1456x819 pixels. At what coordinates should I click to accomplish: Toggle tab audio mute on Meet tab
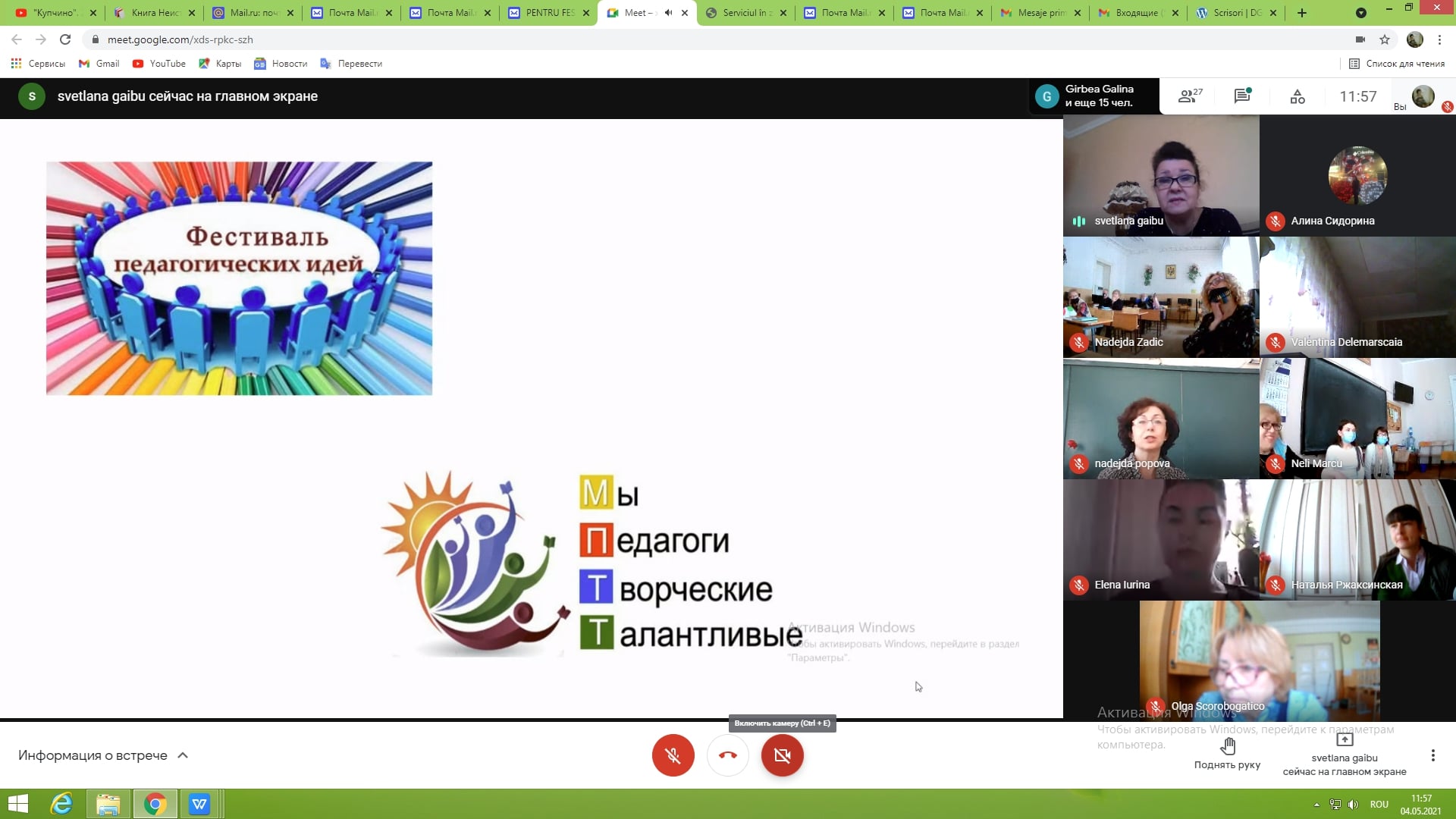[668, 13]
